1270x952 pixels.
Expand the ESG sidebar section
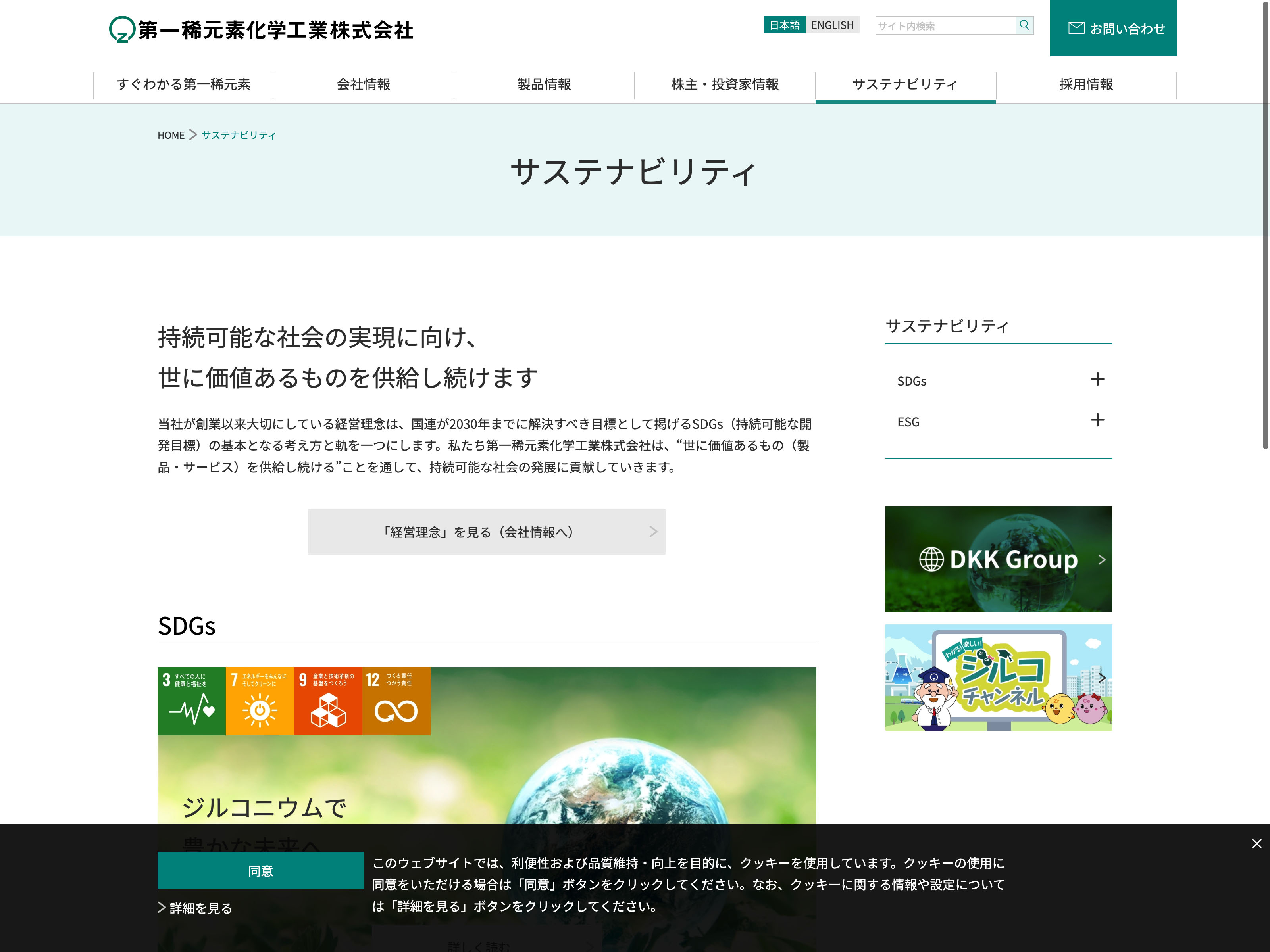pyautogui.click(x=1097, y=420)
